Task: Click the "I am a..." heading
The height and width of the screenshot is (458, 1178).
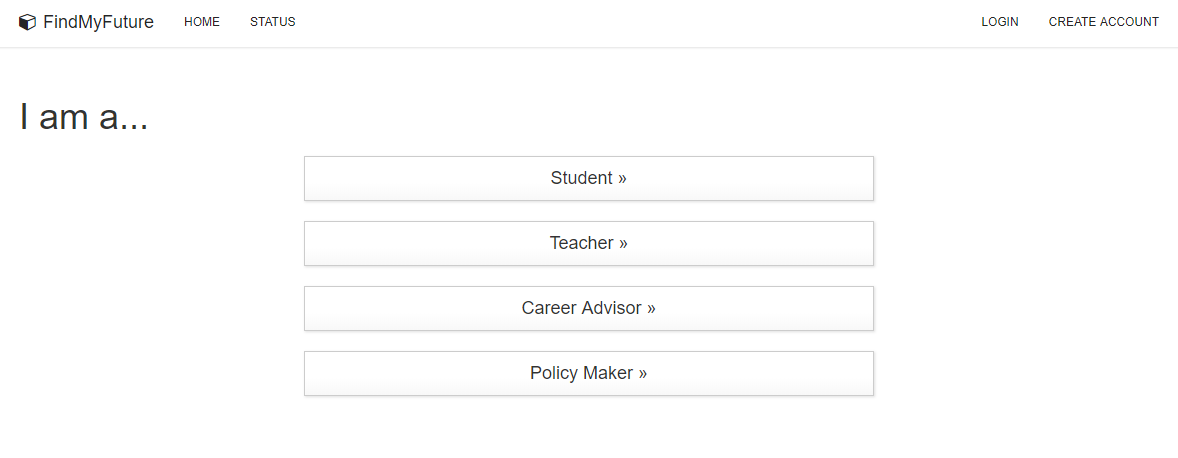Action: pyautogui.click(x=84, y=118)
